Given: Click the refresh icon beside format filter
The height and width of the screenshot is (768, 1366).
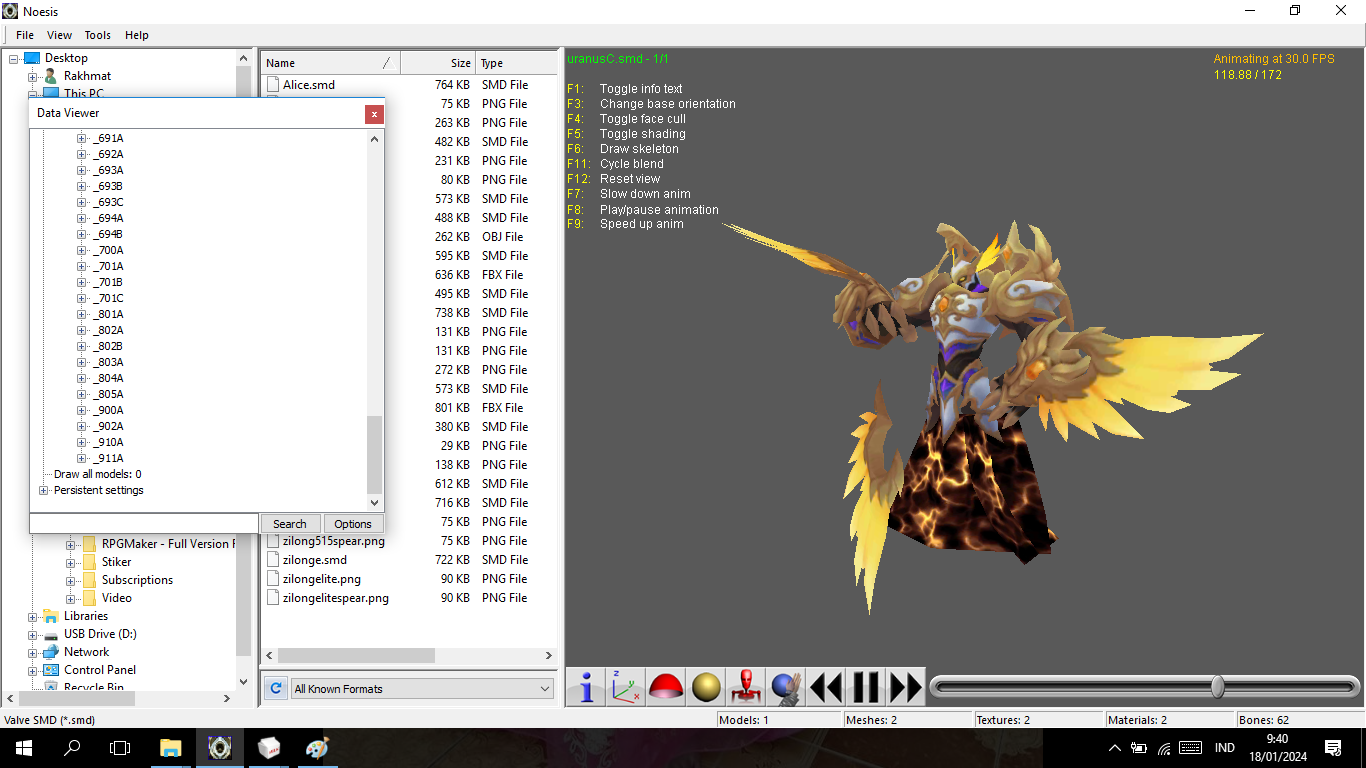Looking at the screenshot, I should [x=276, y=688].
